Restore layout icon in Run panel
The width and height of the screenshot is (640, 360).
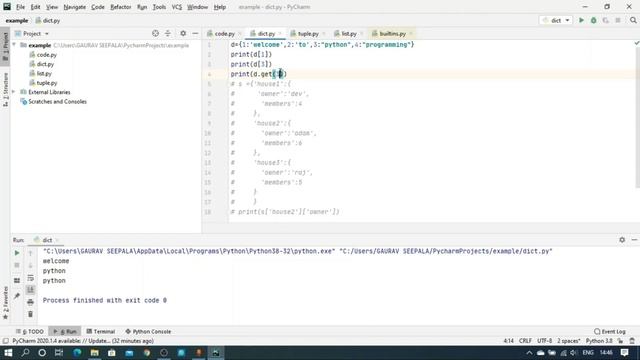point(17,281)
